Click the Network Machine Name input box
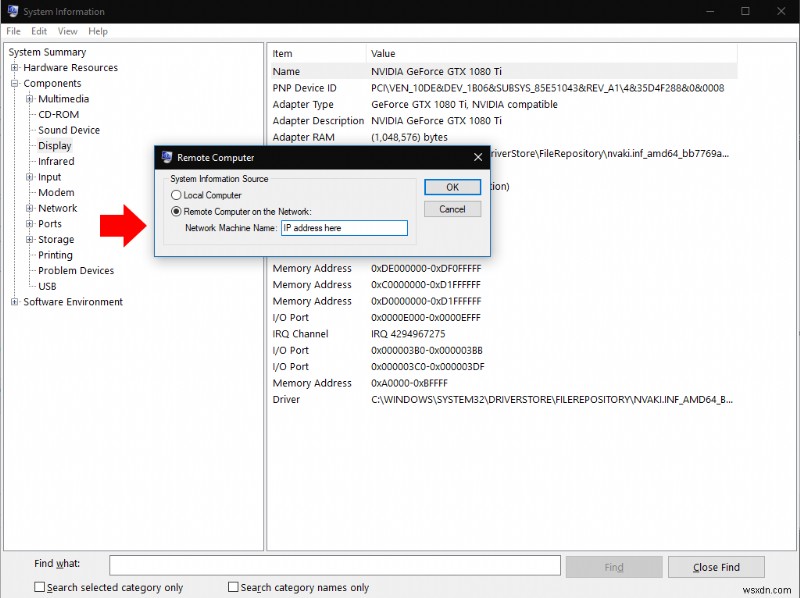Viewport: 800px width, 598px height. pyautogui.click(x=345, y=228)
